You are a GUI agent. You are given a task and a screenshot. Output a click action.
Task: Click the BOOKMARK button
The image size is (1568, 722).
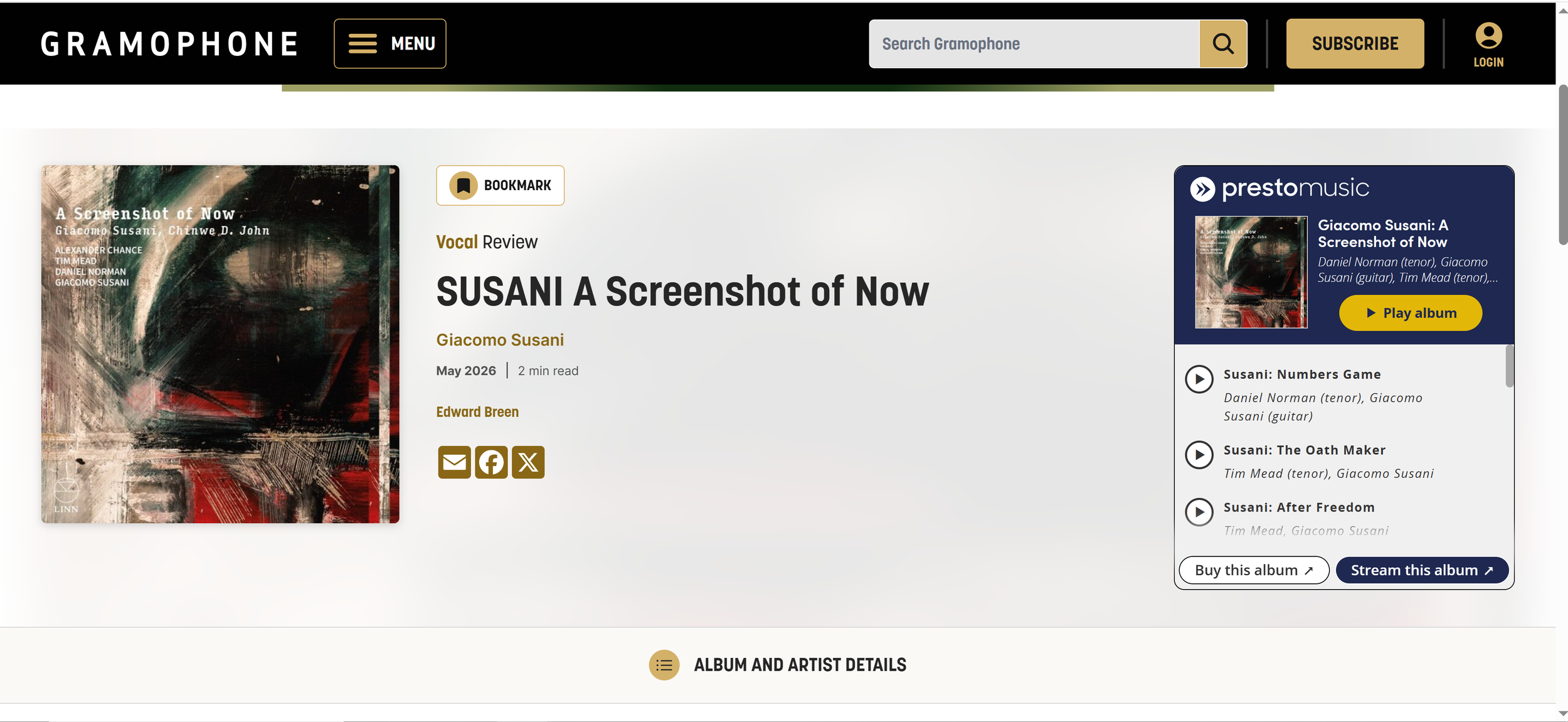(500, 185)
